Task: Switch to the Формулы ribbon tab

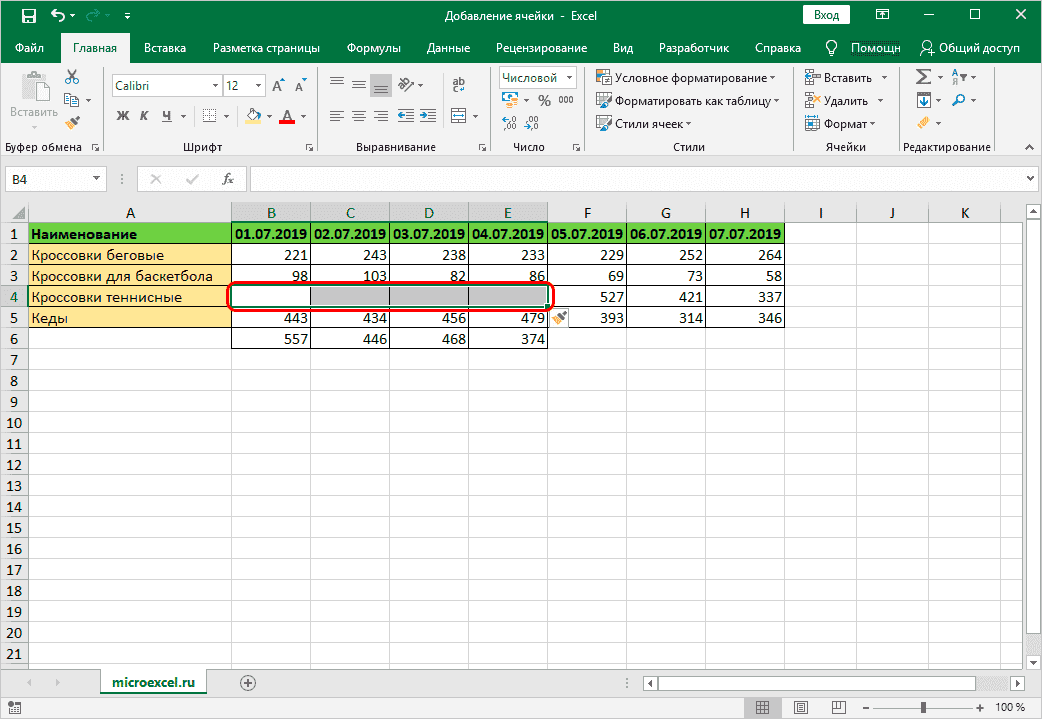Action: coord(374,48)
